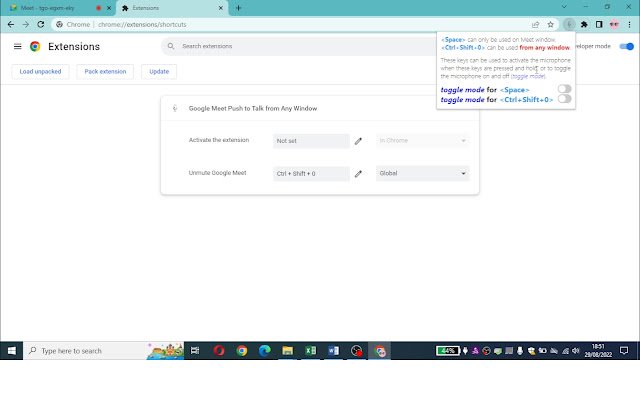Open Windows Start menu
Screen dimensions: 640x400
(x=11, y=351)
